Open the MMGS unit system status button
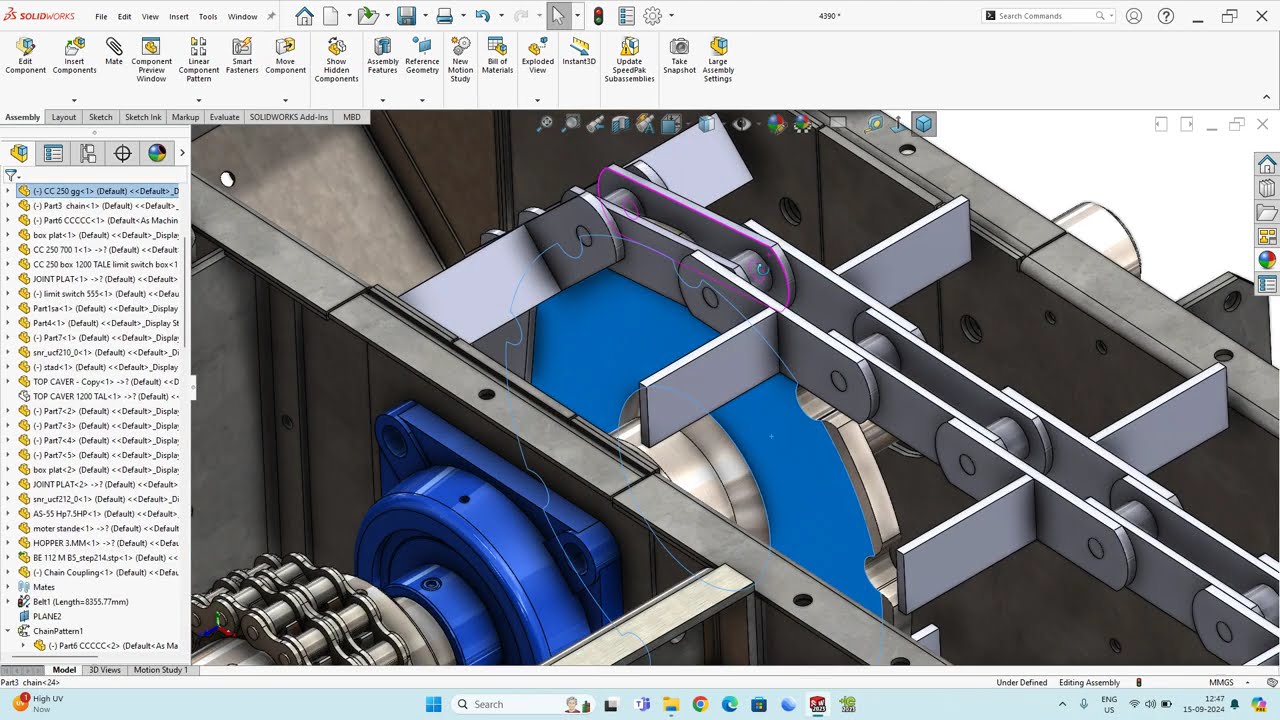The width and height of the screenshot is (1280, 720). point(1220,682)
